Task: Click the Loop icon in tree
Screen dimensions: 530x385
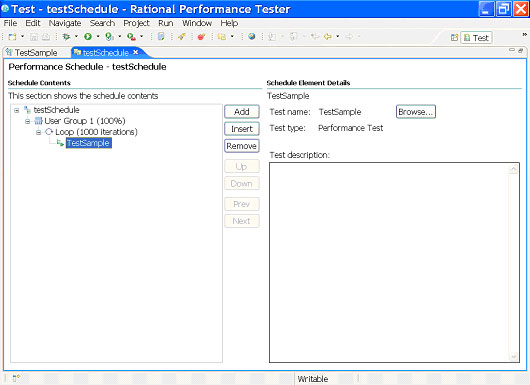Action: (x=49, y=132)
